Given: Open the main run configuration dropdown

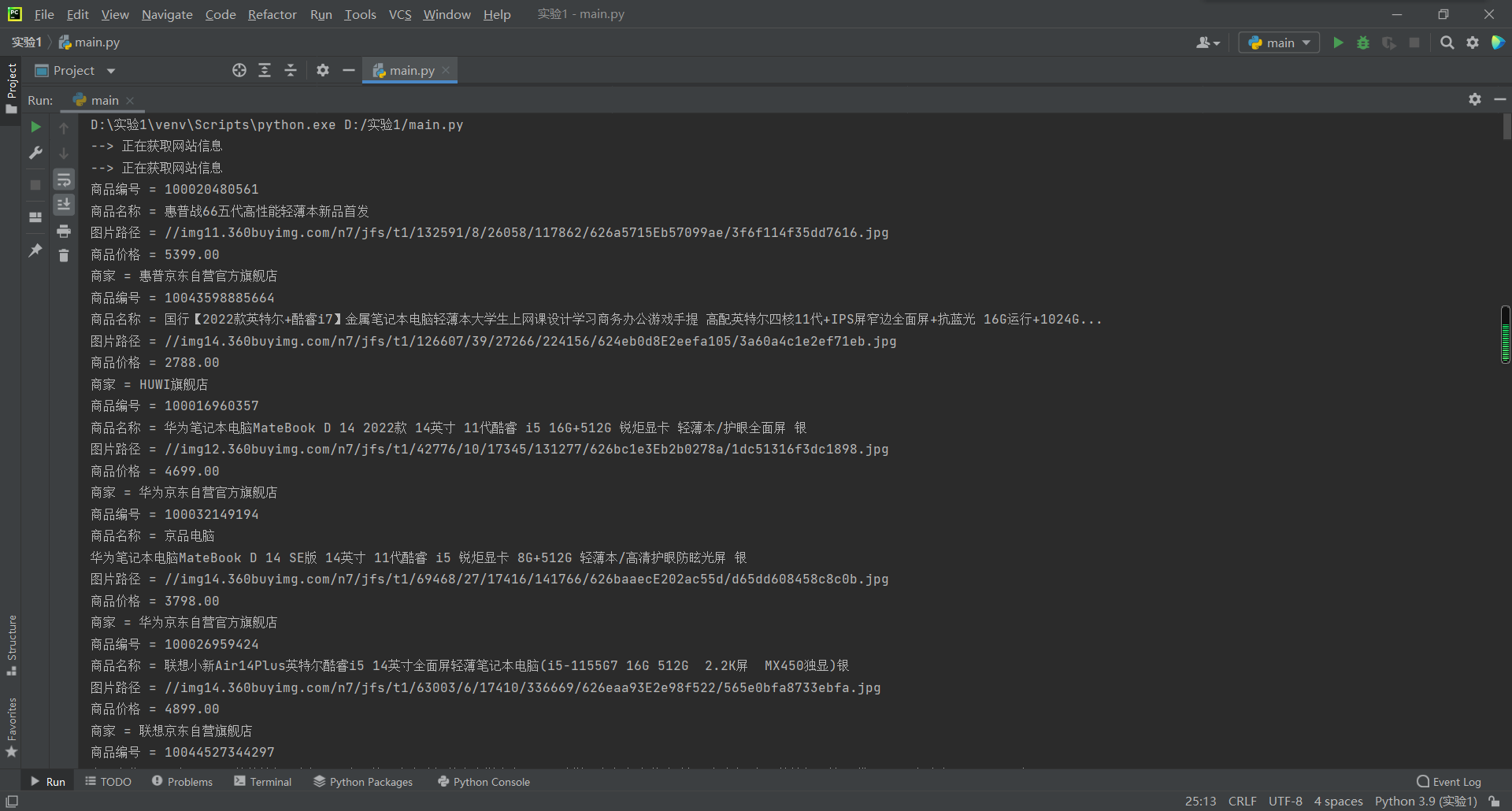Looking at the screenshot, I should point(1279,43).
